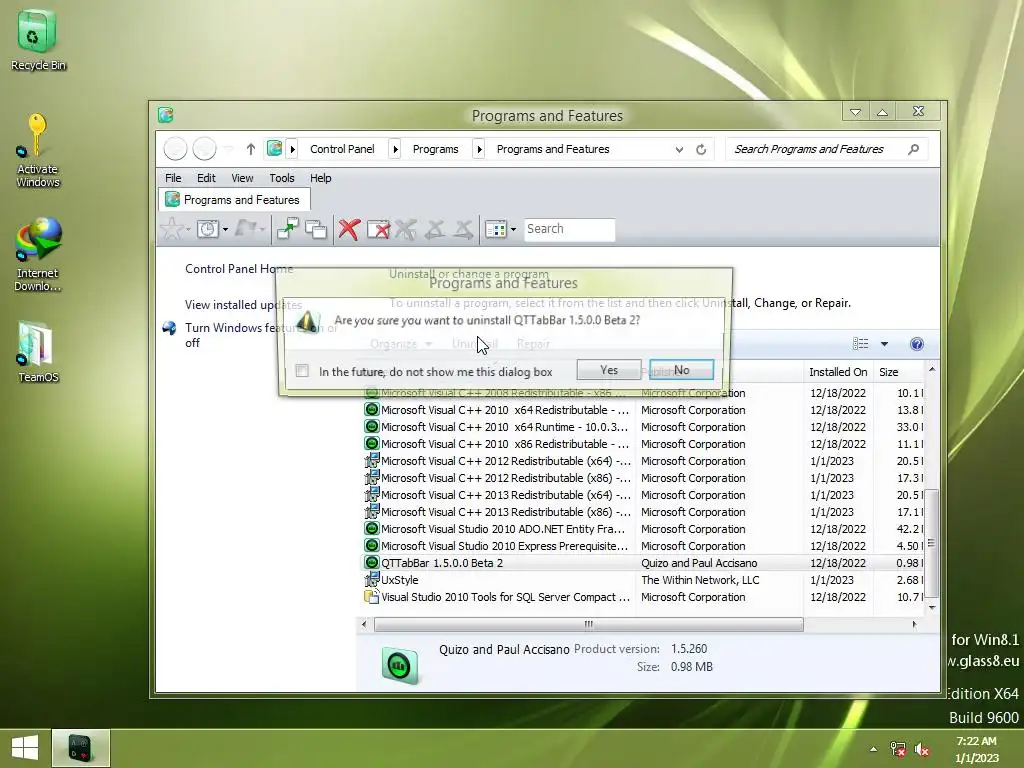Expand arrow after Programs breadcrumb

pyautogui.click(x=479, y=149)
